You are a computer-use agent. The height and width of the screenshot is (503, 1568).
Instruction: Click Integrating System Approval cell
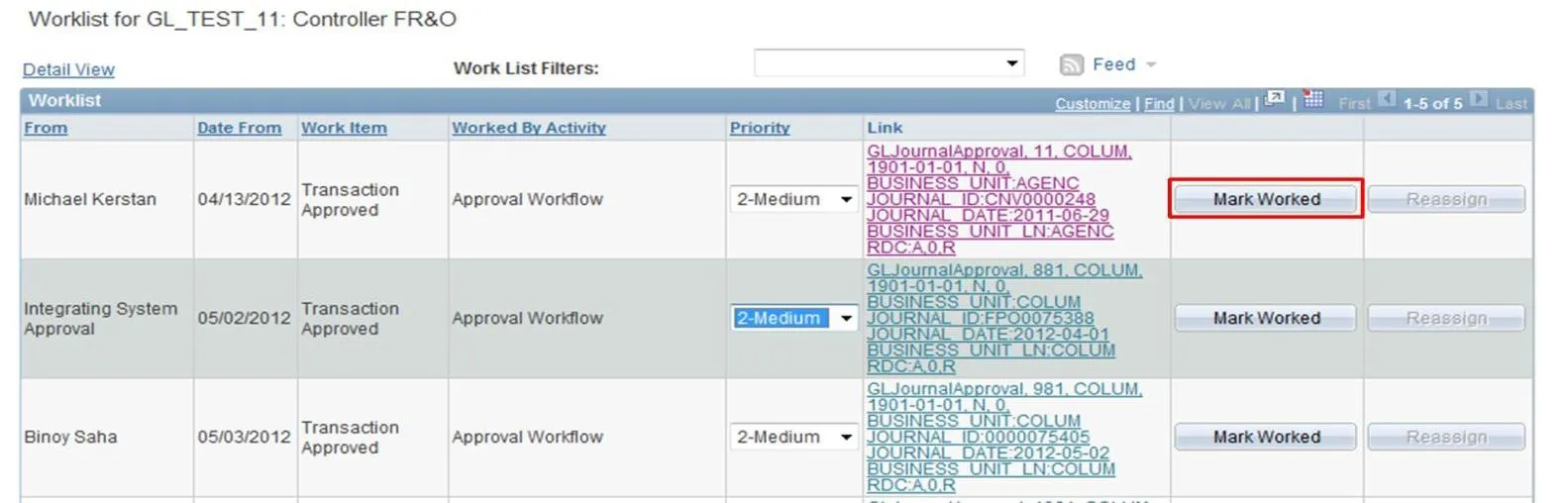coord(100,318)
